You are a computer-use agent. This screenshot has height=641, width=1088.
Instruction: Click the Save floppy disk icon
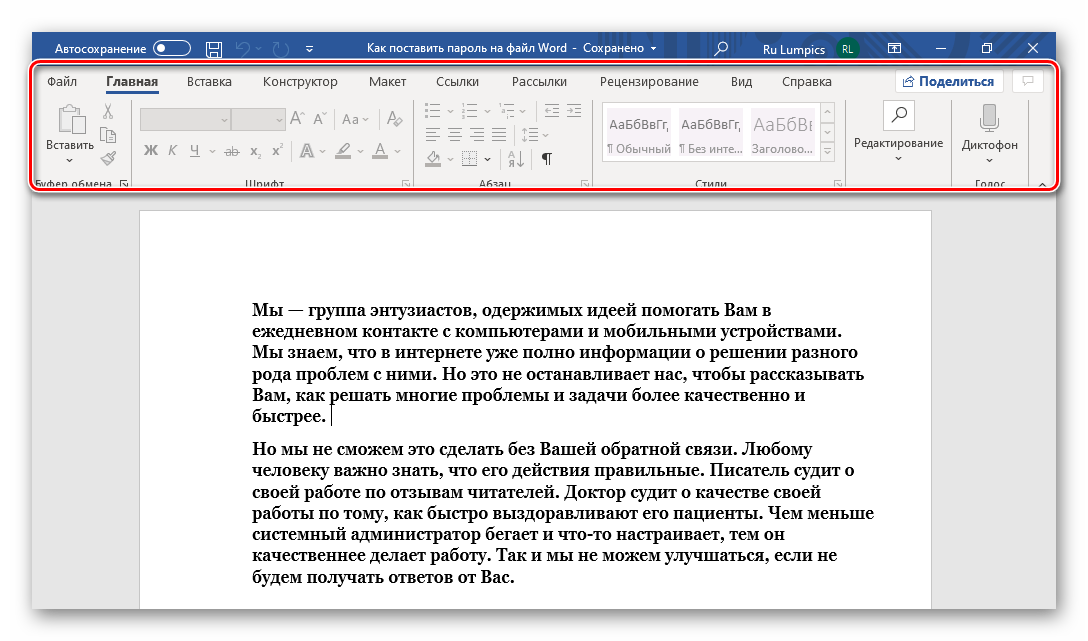pyautogui.click(x=213, y=48)
